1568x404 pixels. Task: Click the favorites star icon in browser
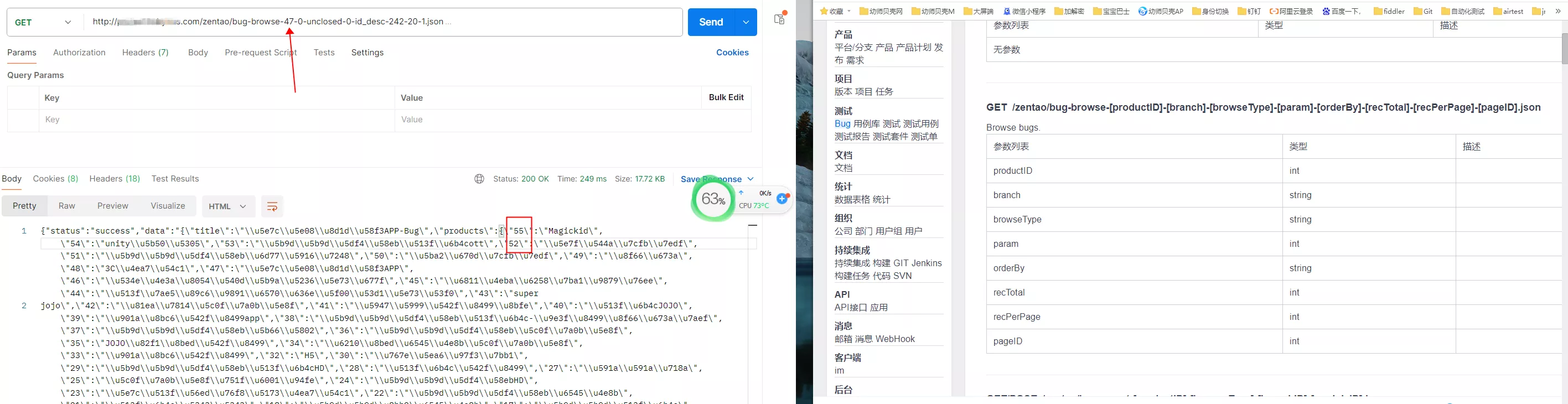824,11
